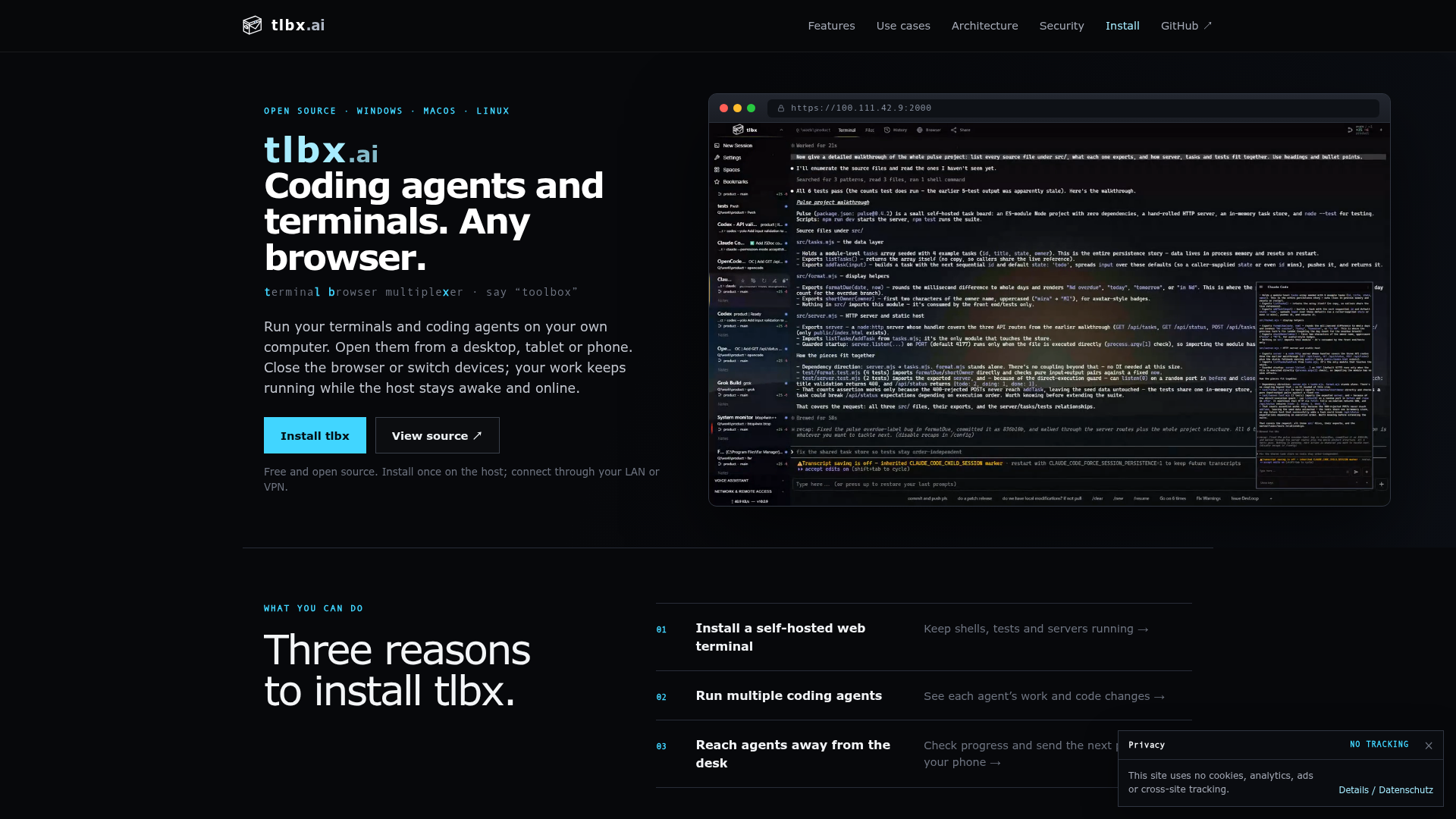Open the GitHub external link
Viewport: 1456px width, 819px height.
pos(1186,26)
